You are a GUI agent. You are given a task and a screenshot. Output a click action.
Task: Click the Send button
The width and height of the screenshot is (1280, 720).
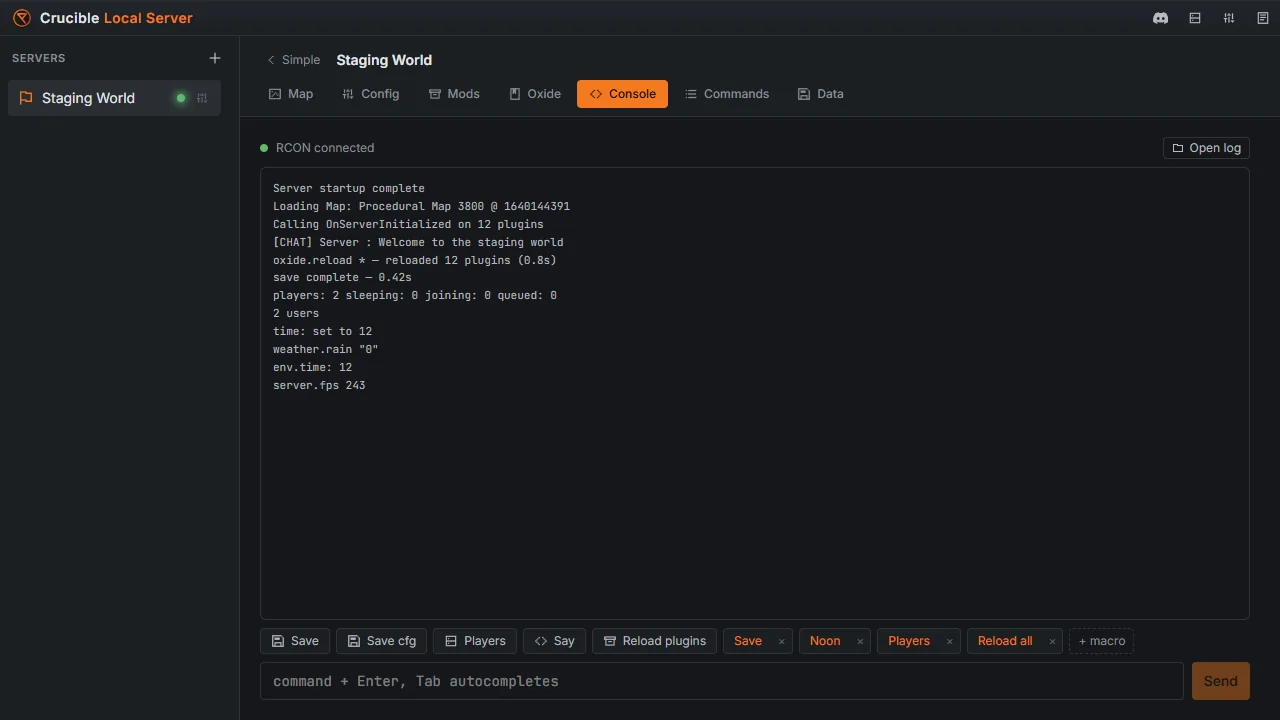(x=1221, y=681)
